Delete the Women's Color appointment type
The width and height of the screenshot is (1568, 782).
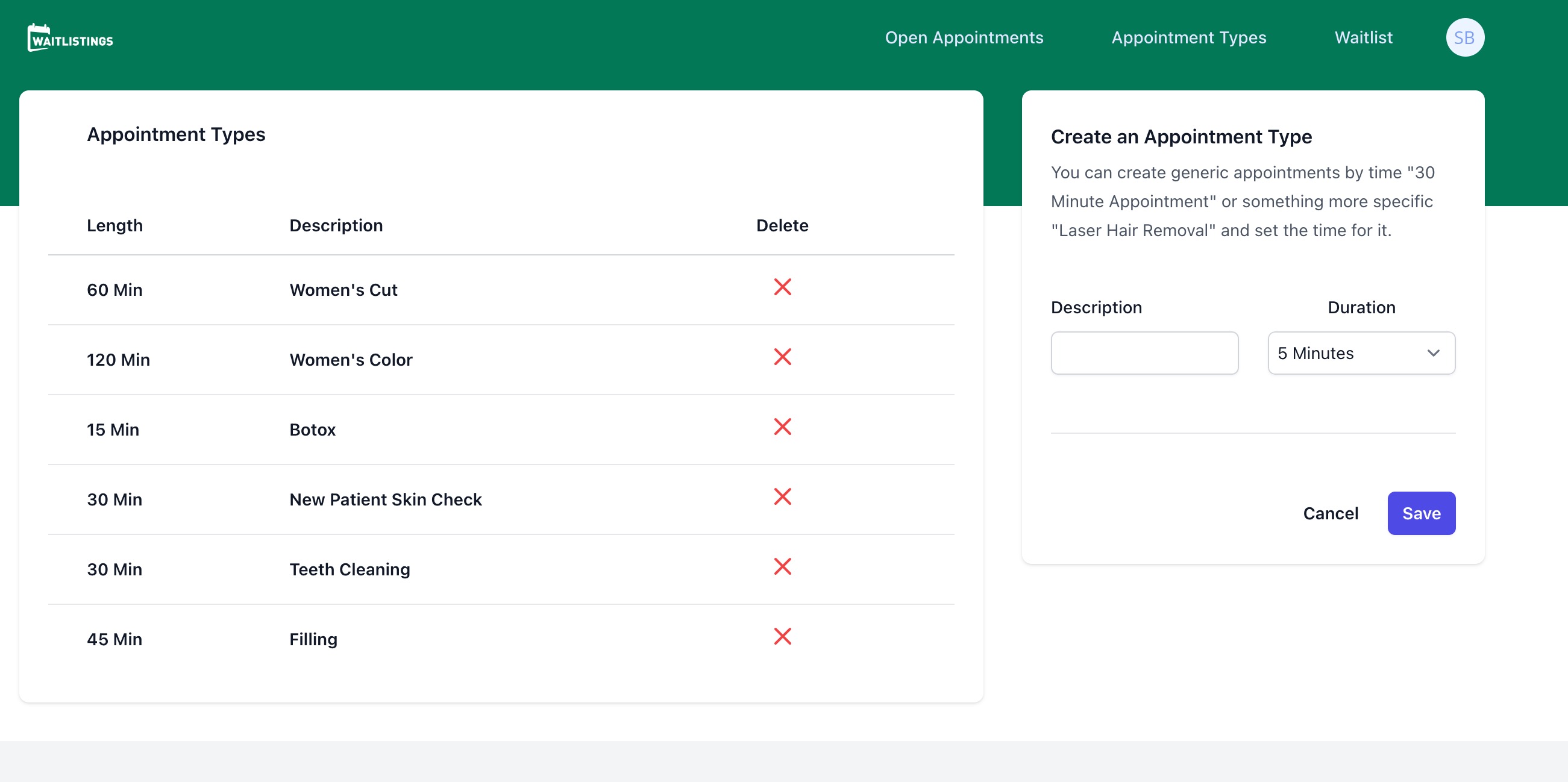(x=782, y=357)
